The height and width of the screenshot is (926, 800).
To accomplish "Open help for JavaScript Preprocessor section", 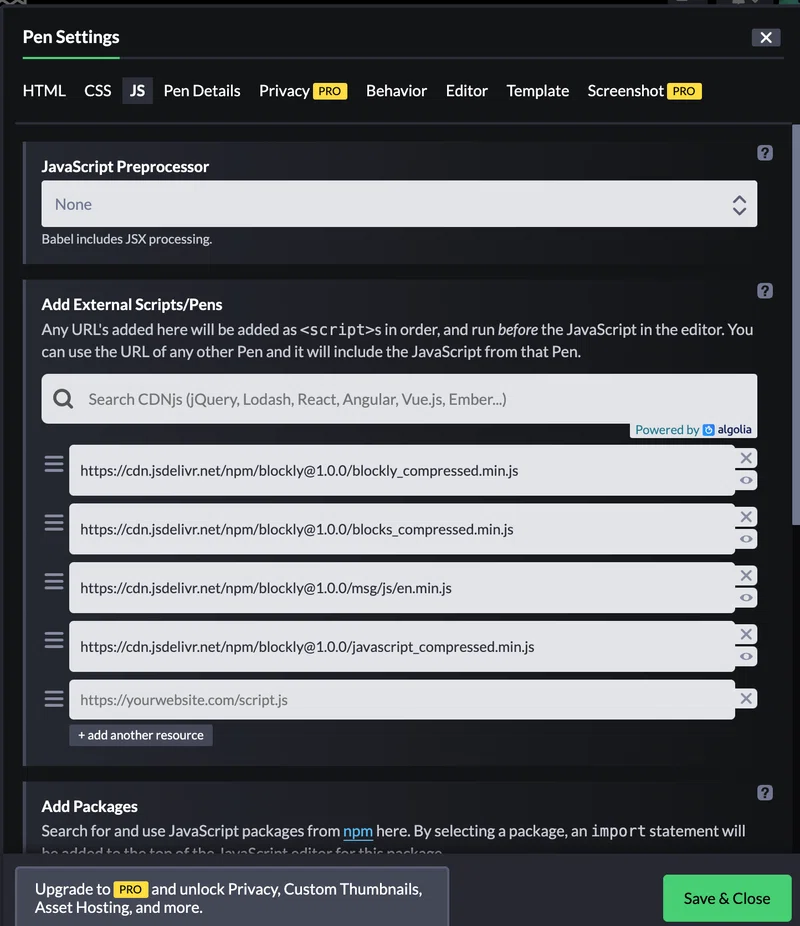I will point(765,153).
